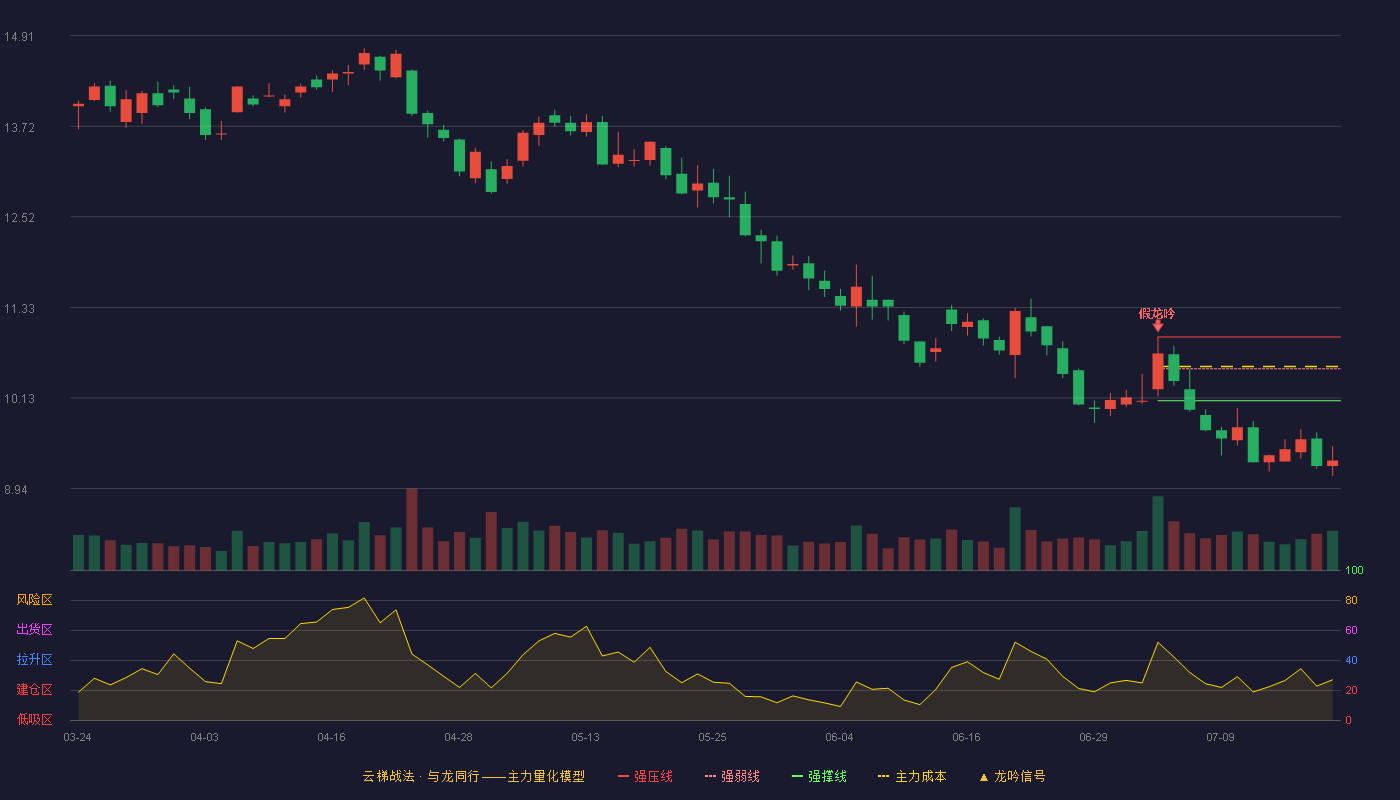Select the 低吸区 zone label

click(x=34, y=720)
